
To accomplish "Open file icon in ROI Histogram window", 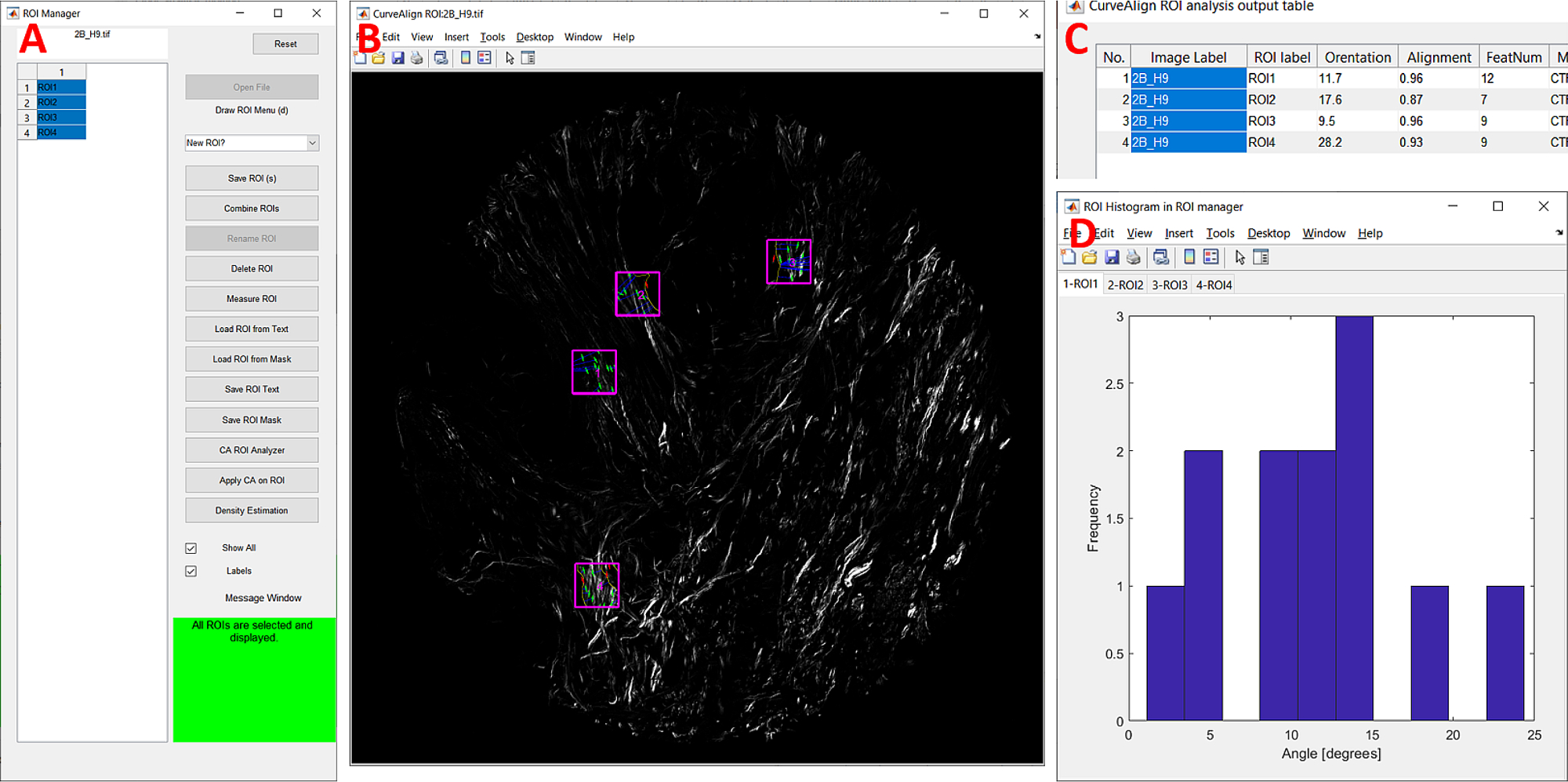I will [1089, 257].
